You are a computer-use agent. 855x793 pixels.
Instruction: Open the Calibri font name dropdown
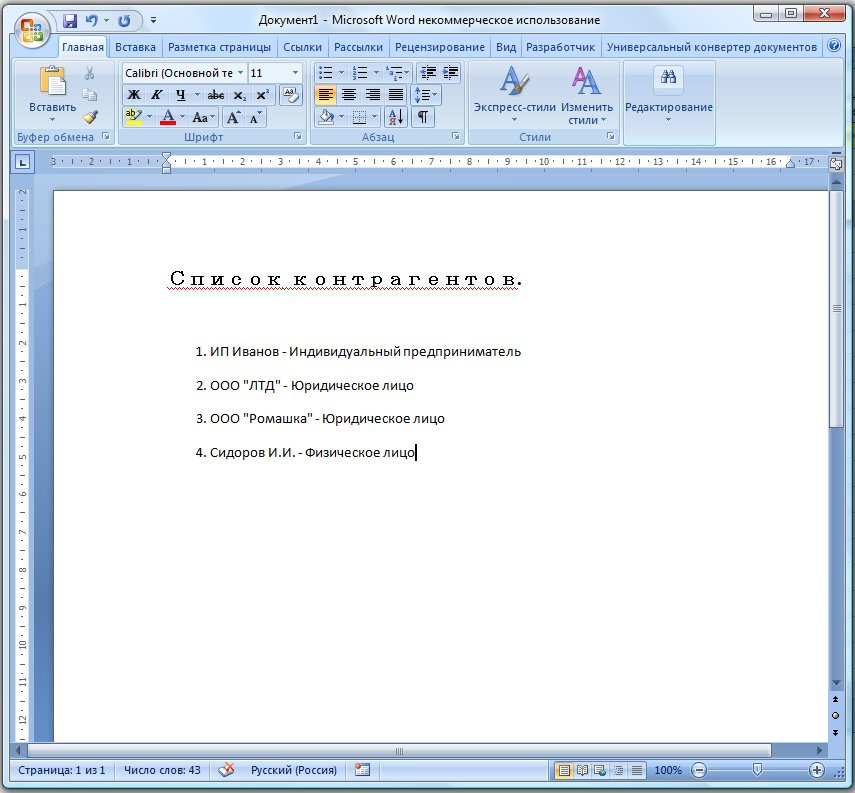[x=240, y=73]
